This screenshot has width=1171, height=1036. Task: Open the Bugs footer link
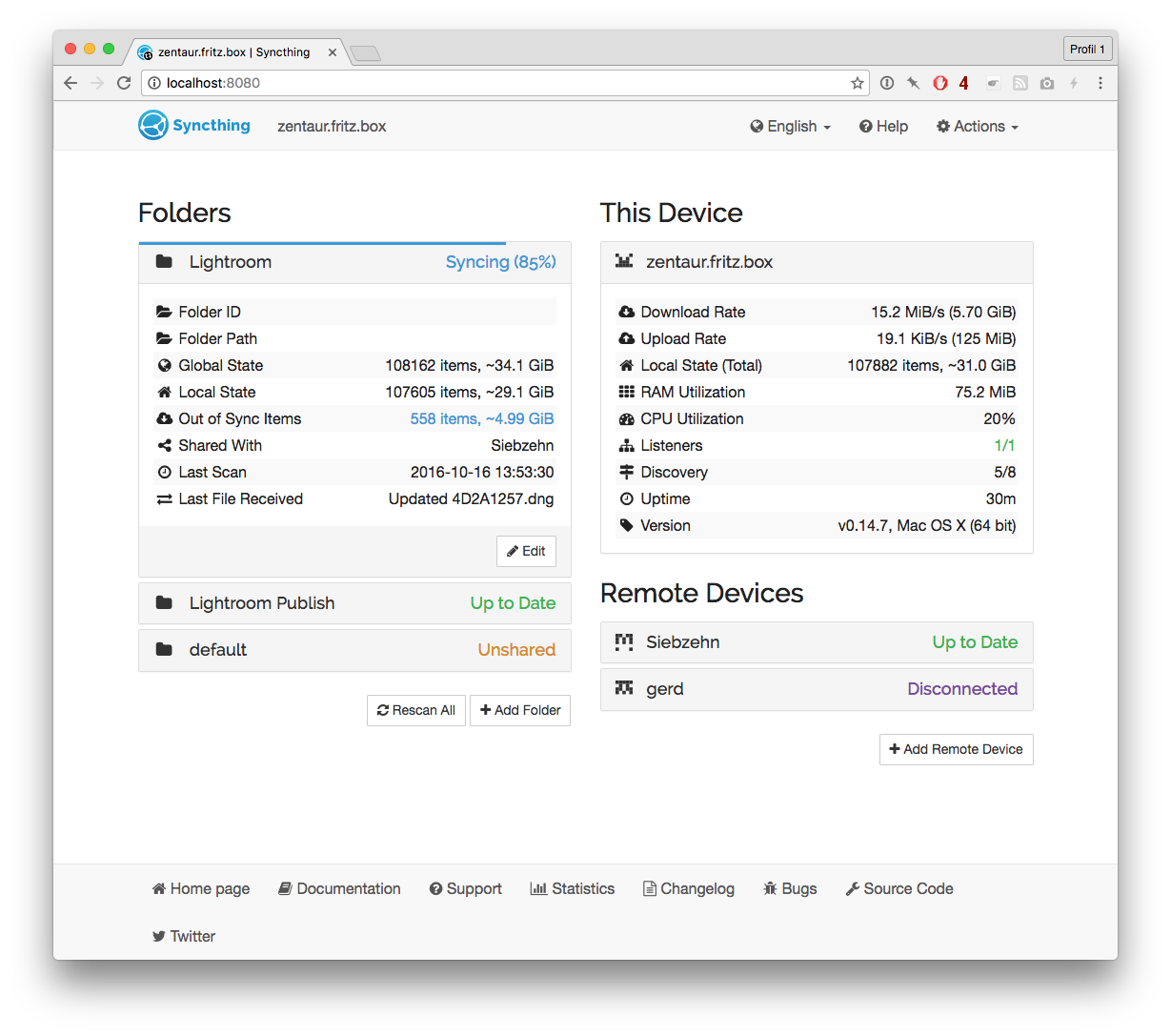(x=790, y=888)
